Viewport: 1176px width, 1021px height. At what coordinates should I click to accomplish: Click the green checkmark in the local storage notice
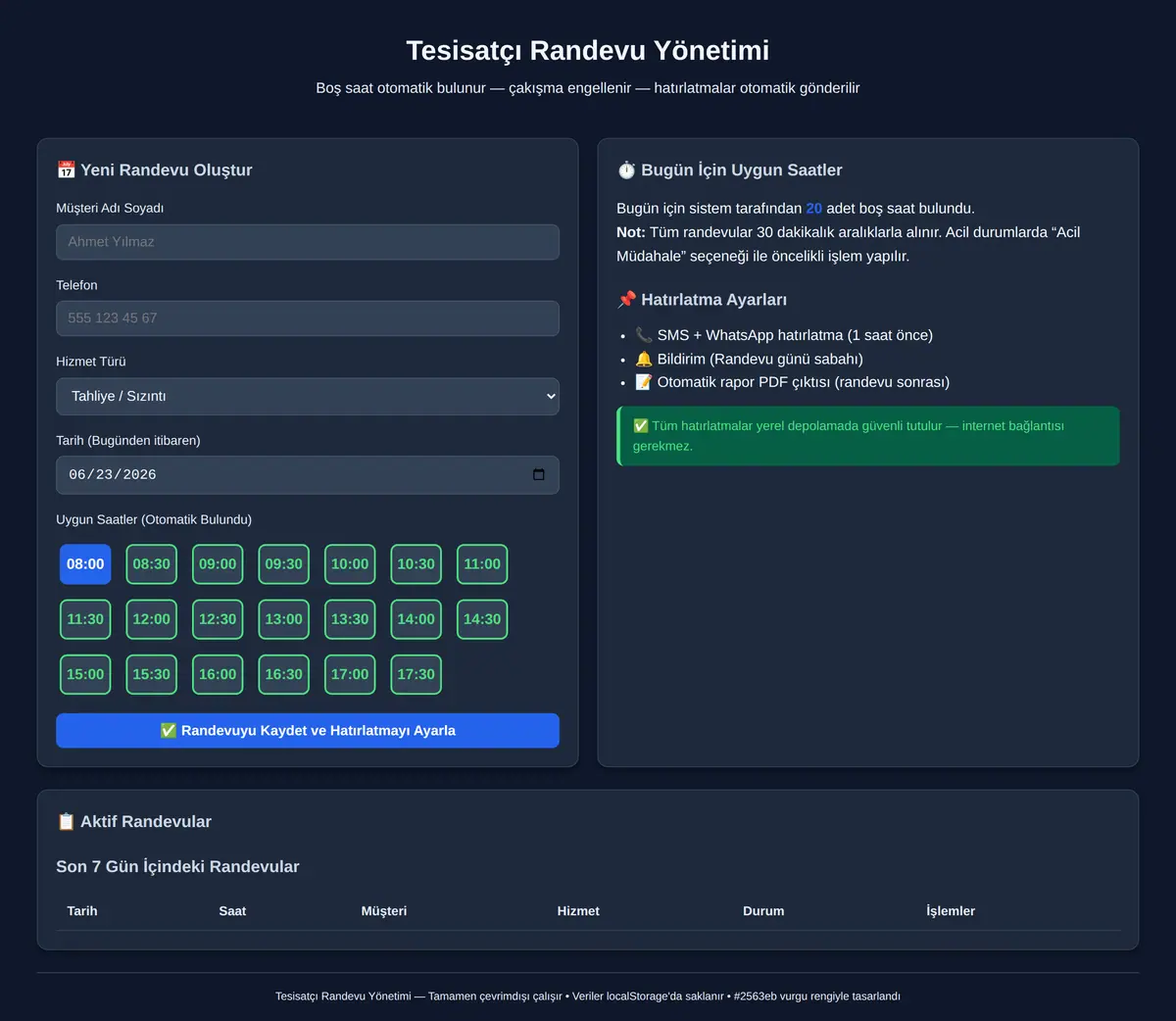[641, 426]
